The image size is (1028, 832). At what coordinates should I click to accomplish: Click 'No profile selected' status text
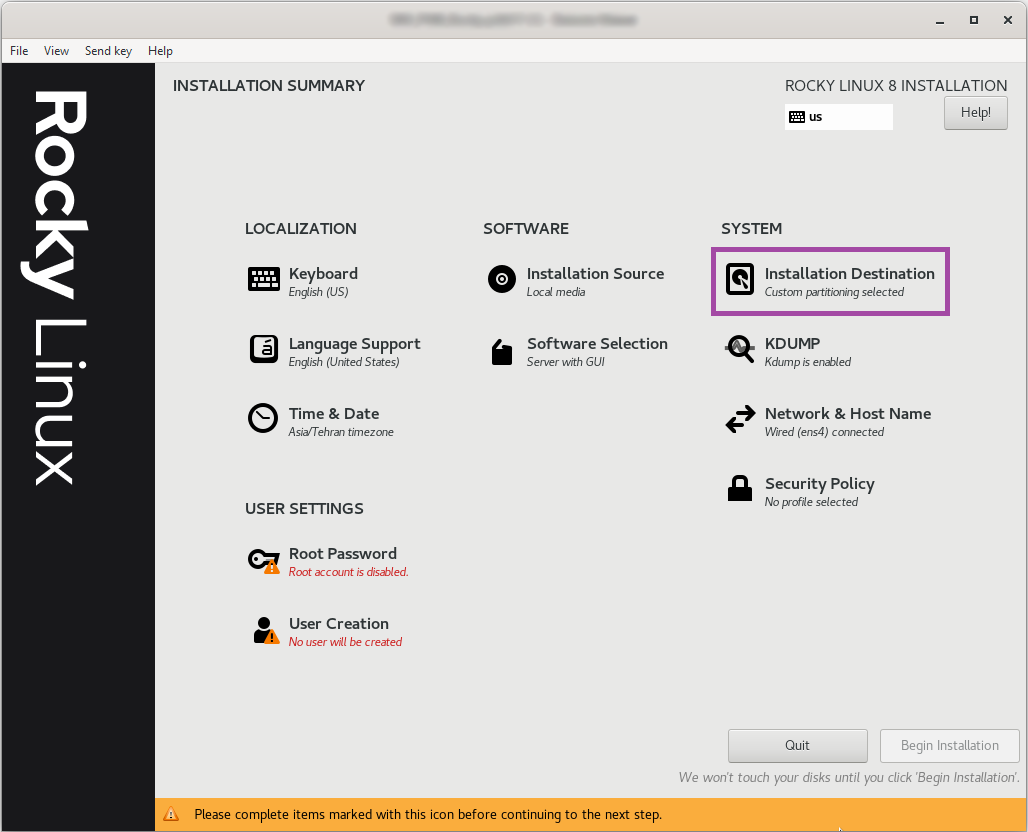pos(811,502)
